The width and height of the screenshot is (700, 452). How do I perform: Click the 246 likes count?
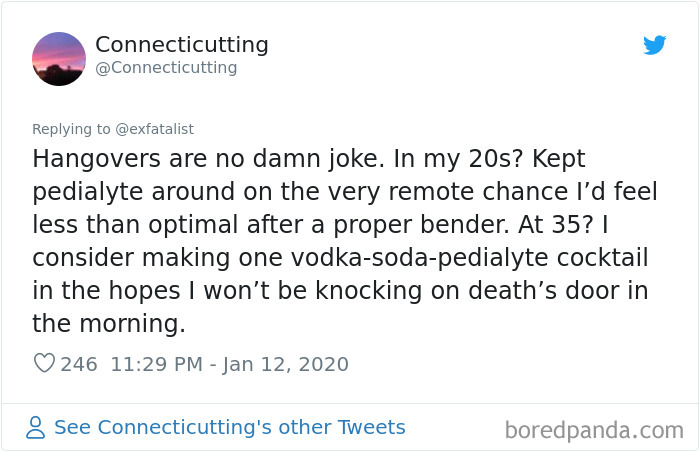click(79, 364)
